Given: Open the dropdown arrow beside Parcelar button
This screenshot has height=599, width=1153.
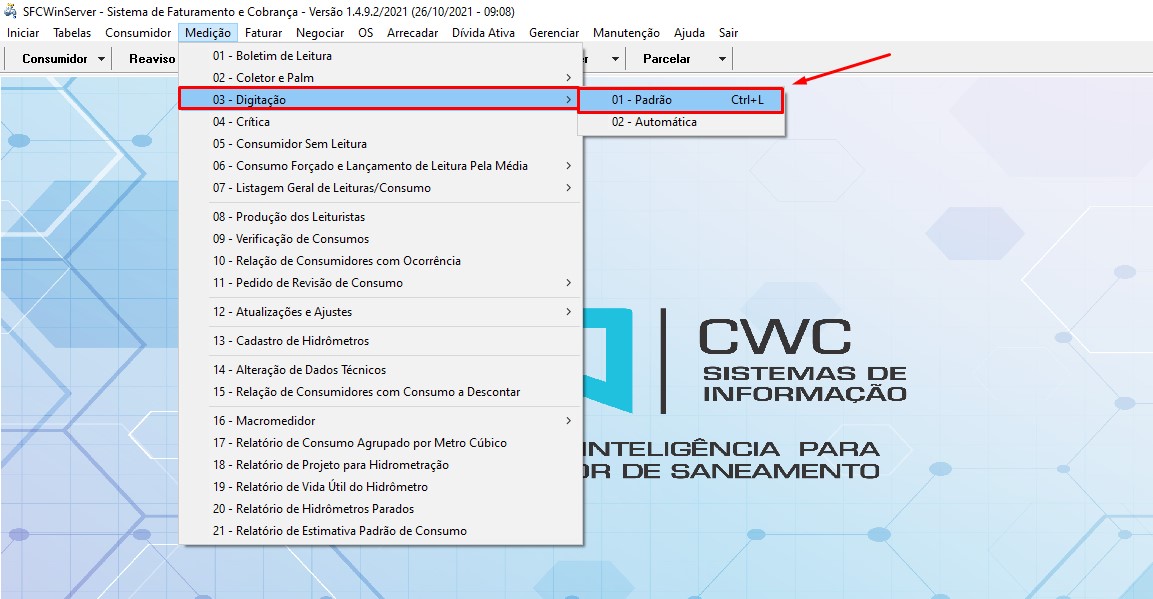Looking at the screenshot, I should point(722,59).
